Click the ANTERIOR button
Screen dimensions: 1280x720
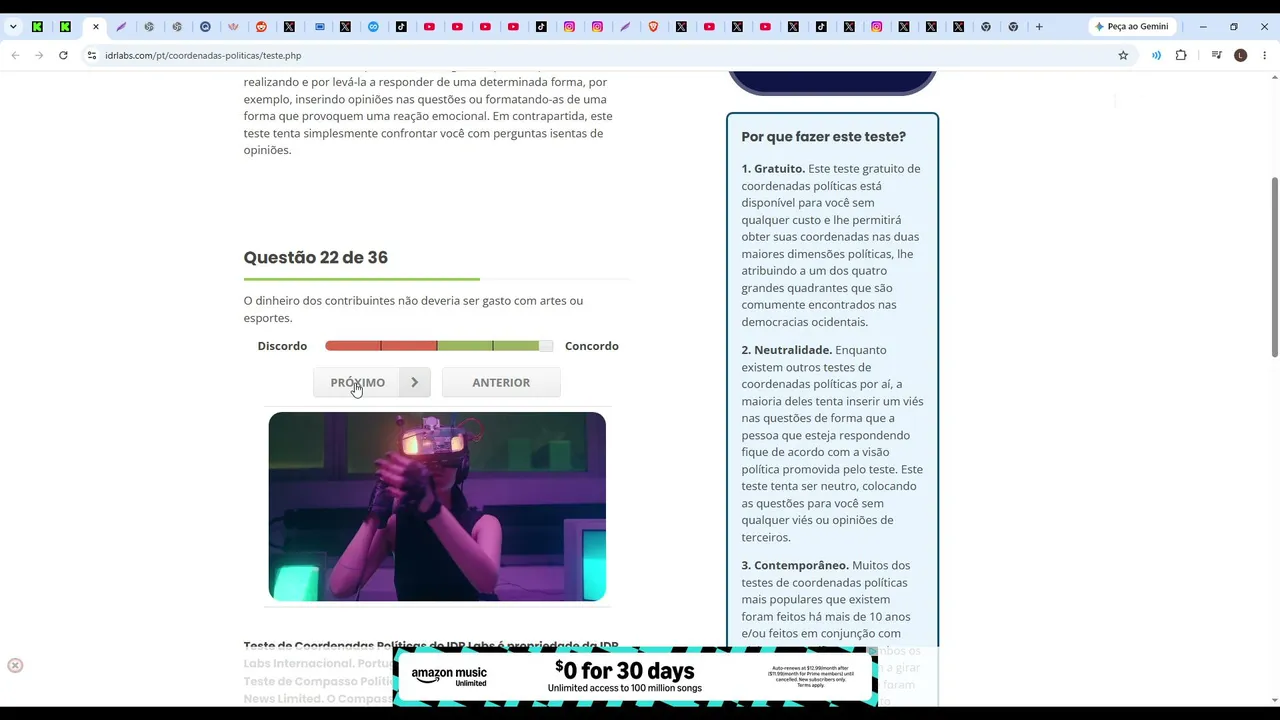click(x=501, y=382)
